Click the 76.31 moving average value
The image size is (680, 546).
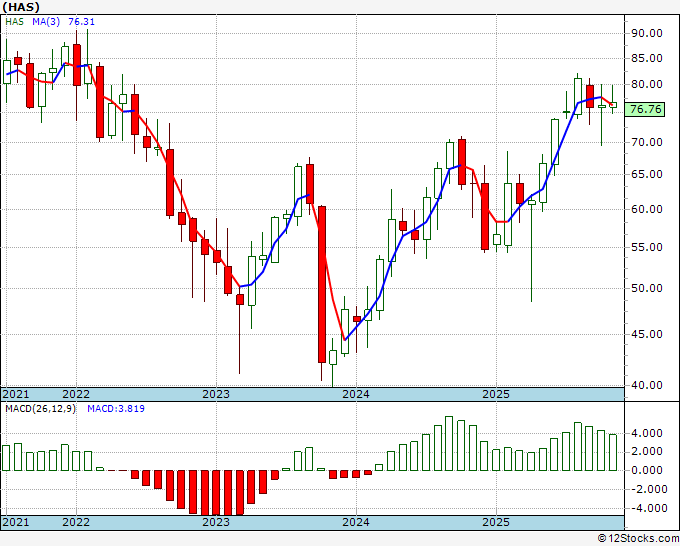81,22
